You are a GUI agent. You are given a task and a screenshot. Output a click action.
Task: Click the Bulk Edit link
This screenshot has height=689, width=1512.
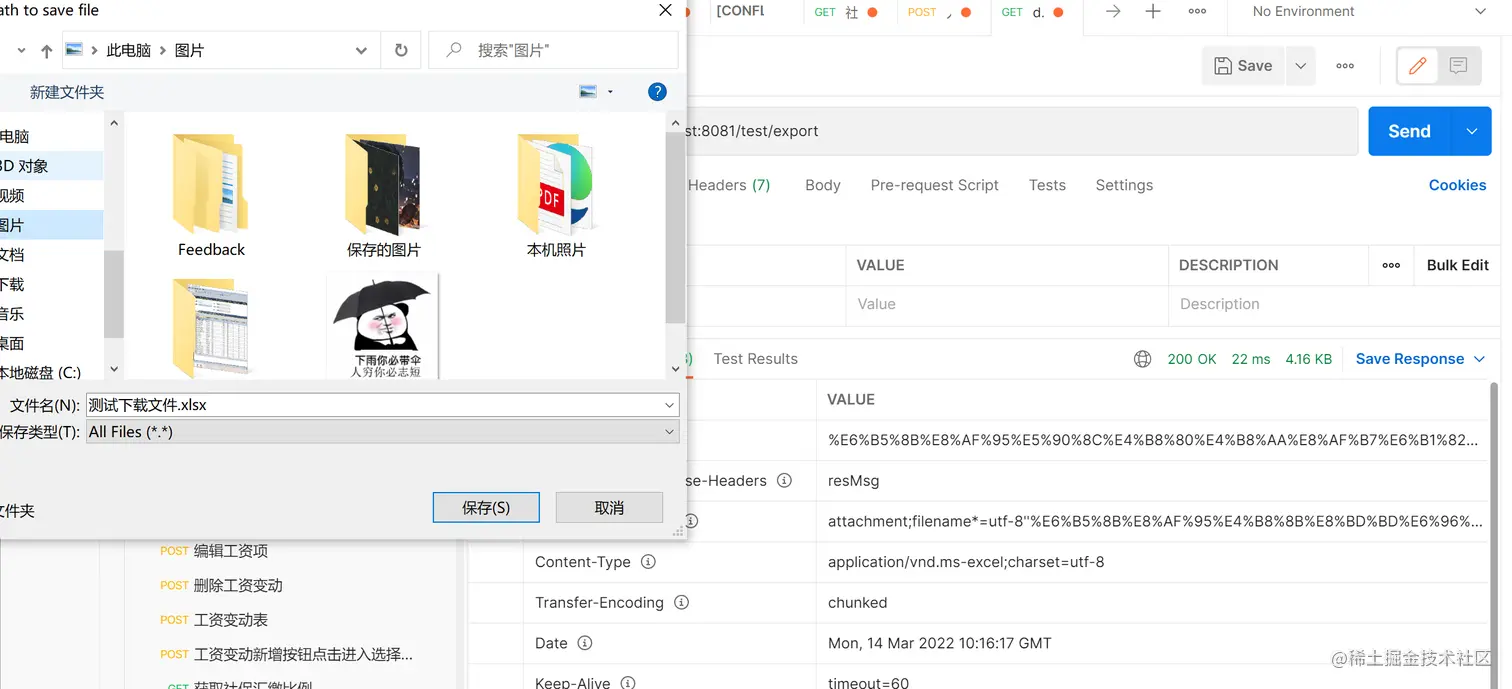[1458, 265]
